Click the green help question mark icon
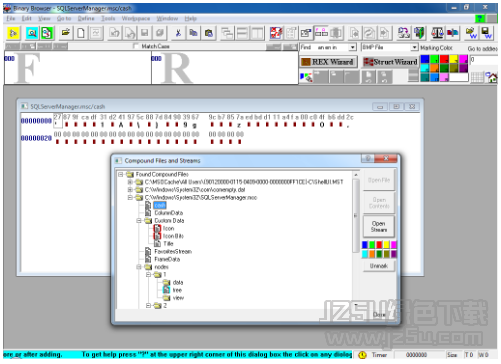Image resolution: width=501 pixels, height=364 pixels. click(x=480, y=18)
